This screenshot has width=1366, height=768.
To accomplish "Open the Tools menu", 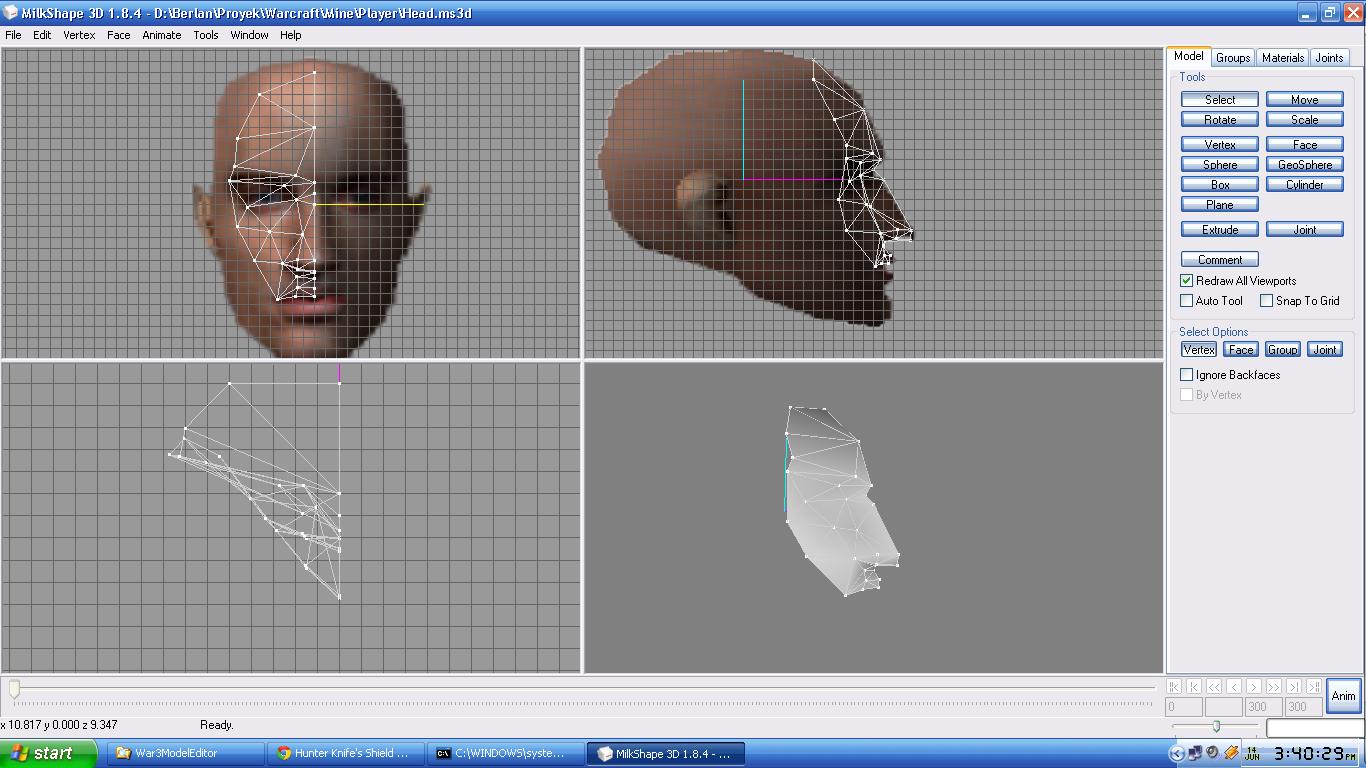I will [x=206, y=35].
